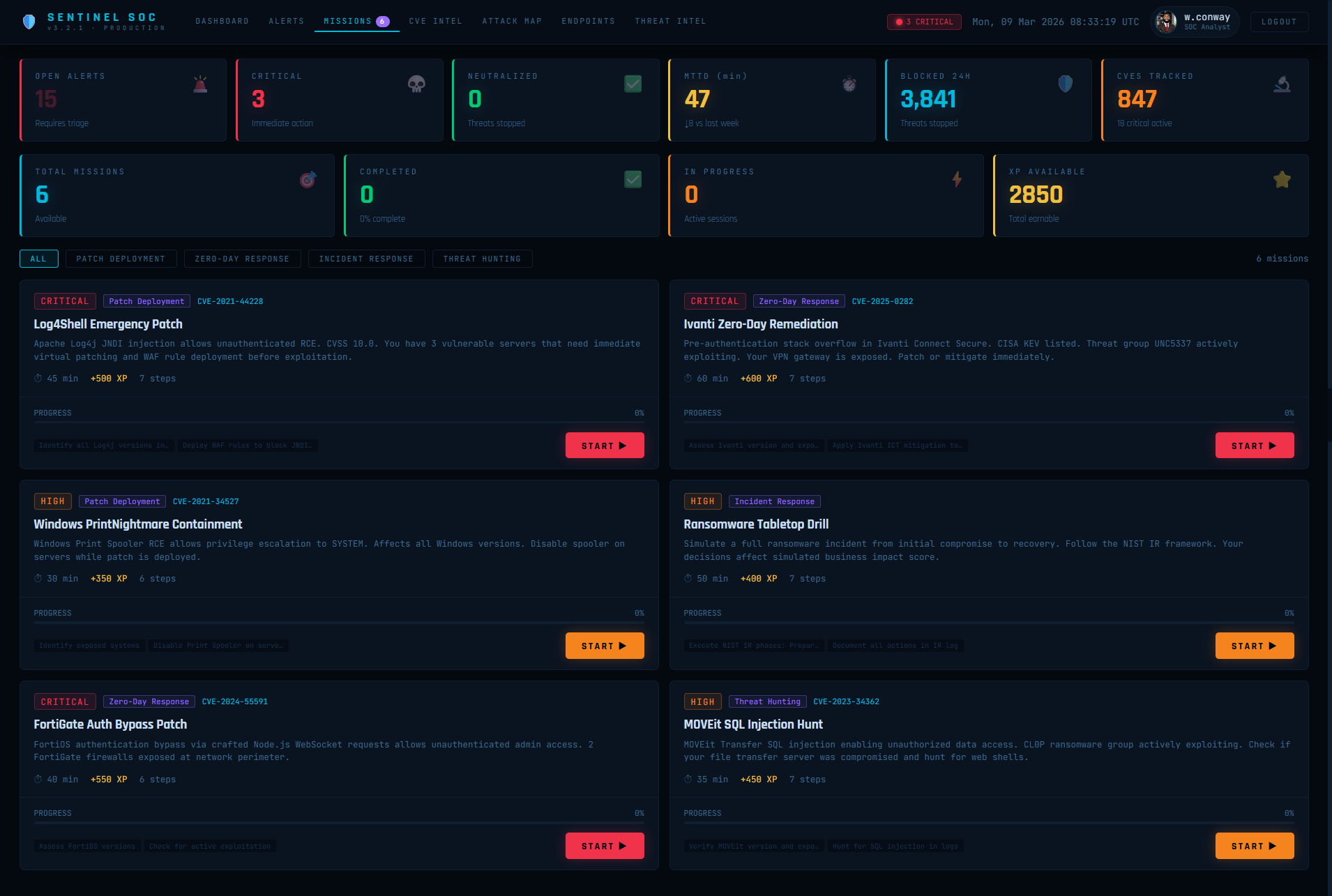Click CVE-2024-55591 identifier

pyautogui.click(x=235, y=701)
